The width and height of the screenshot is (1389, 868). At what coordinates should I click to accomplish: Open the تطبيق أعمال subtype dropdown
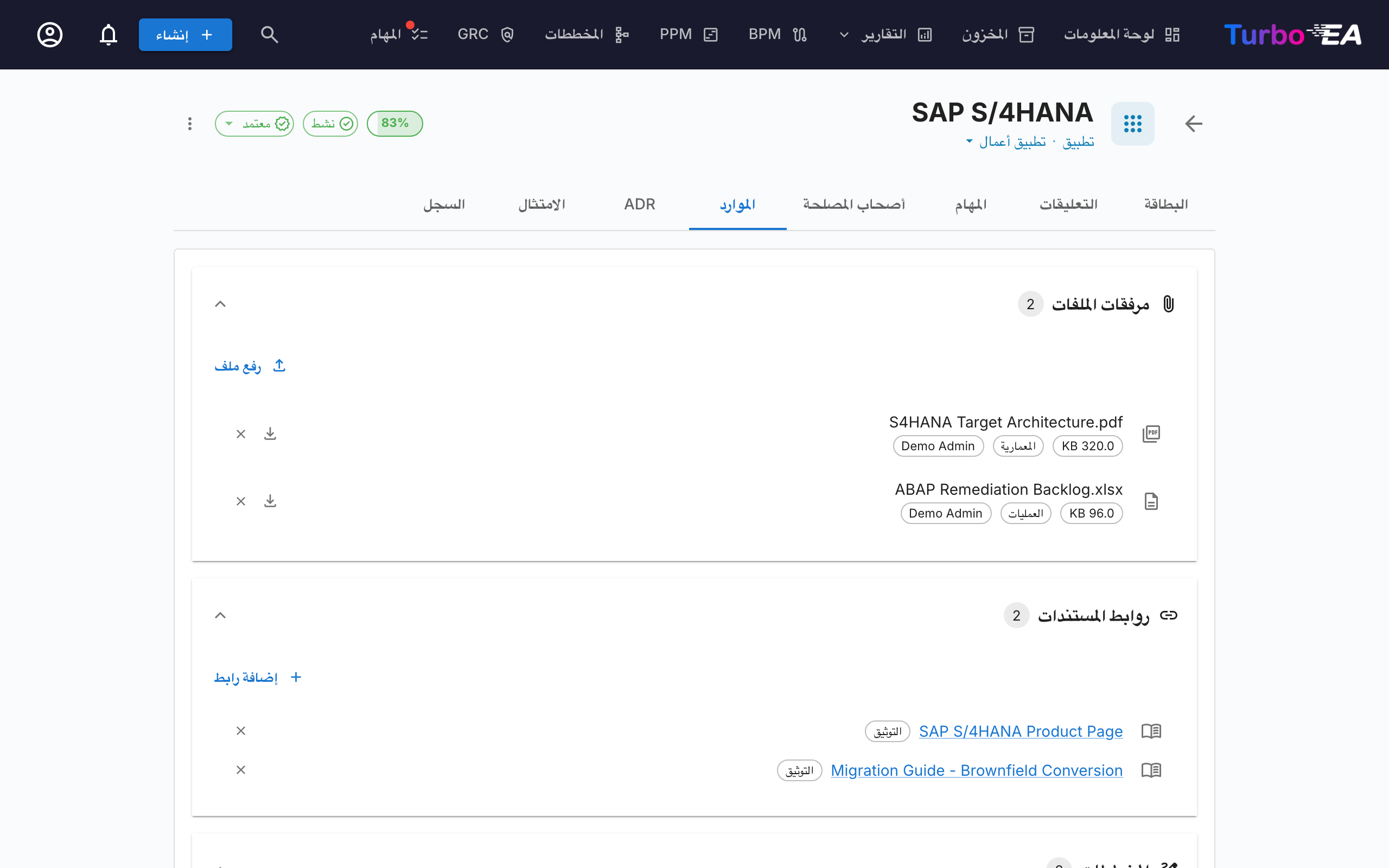click(x=1005, y=141)
